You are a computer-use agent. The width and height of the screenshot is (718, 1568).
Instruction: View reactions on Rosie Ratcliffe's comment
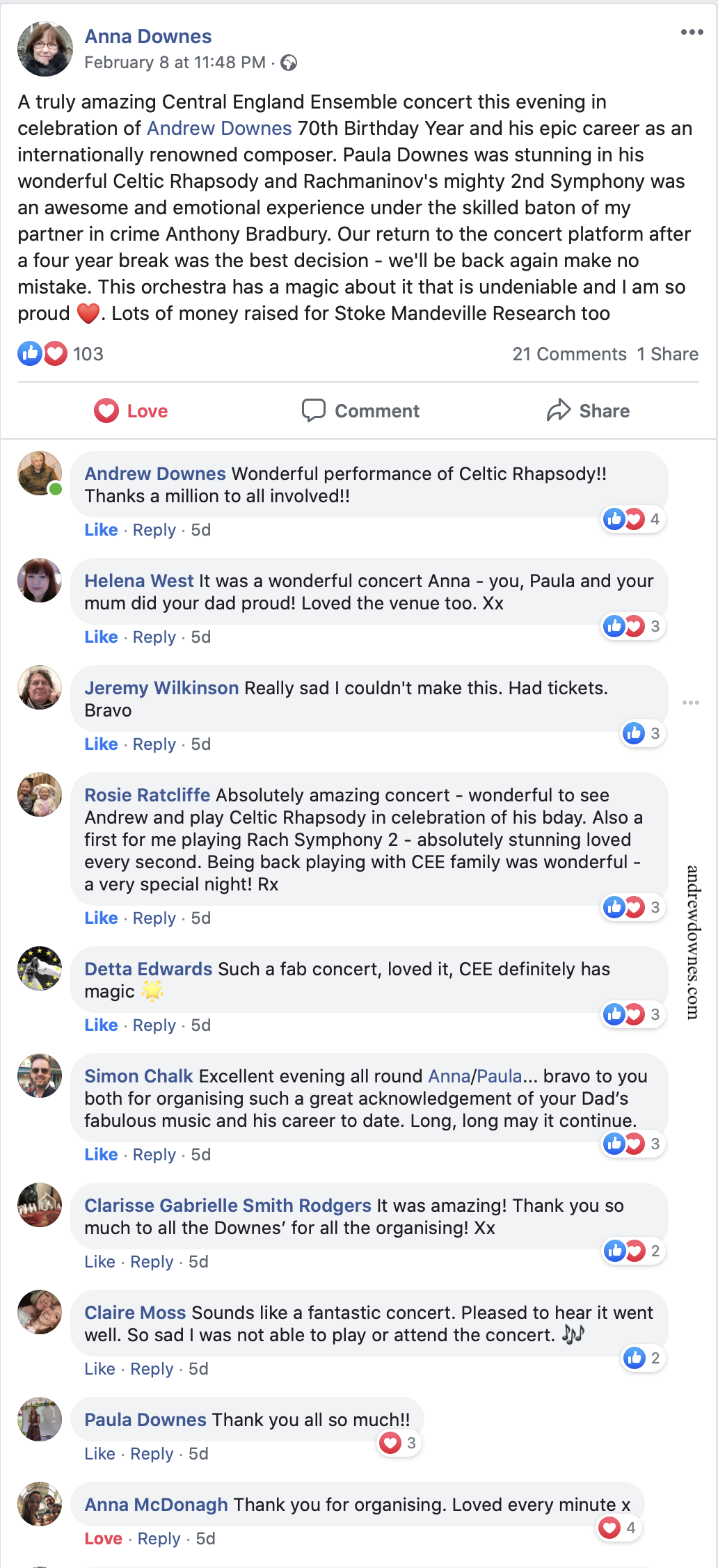click(632, 907)
